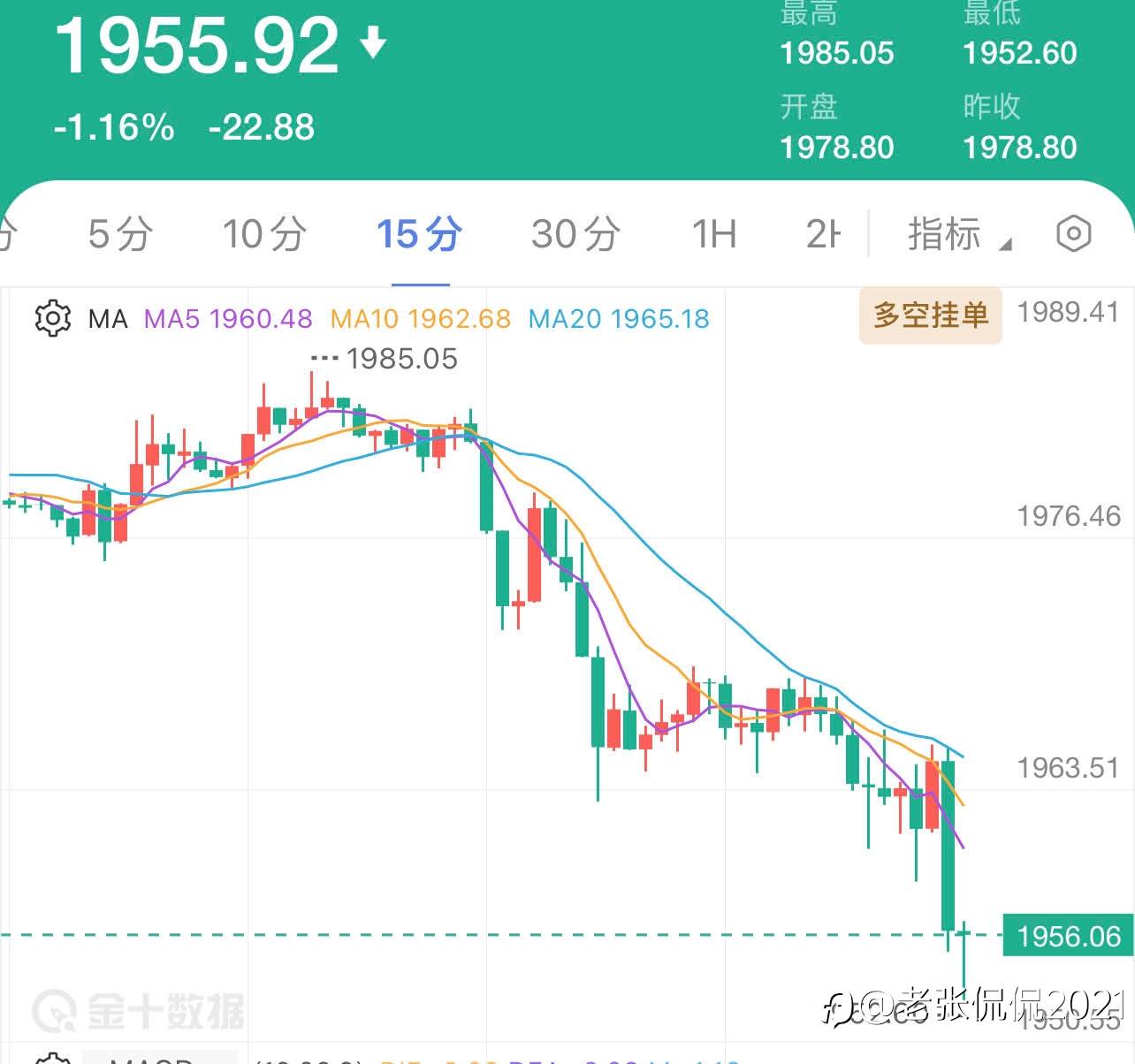
Task: Tap the MA5 1960.48 legend label
Action: pos(228,318)
